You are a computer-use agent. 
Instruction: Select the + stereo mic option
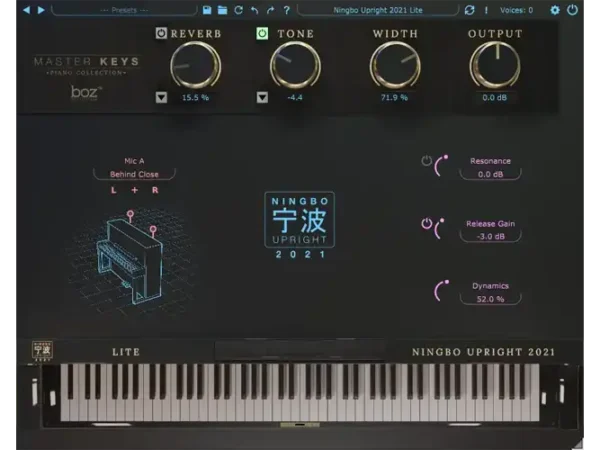click(x=134, y=190)
